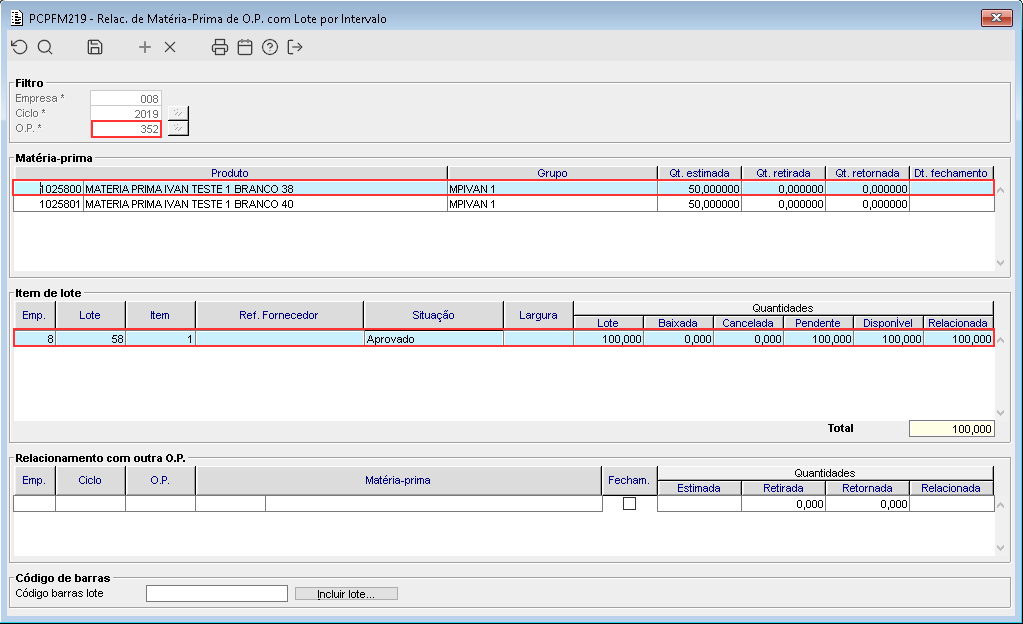The width and height of the screenshot is (1023, 624).
Task: Click the Lote column header next to Emp.
Action: (90, 315)
